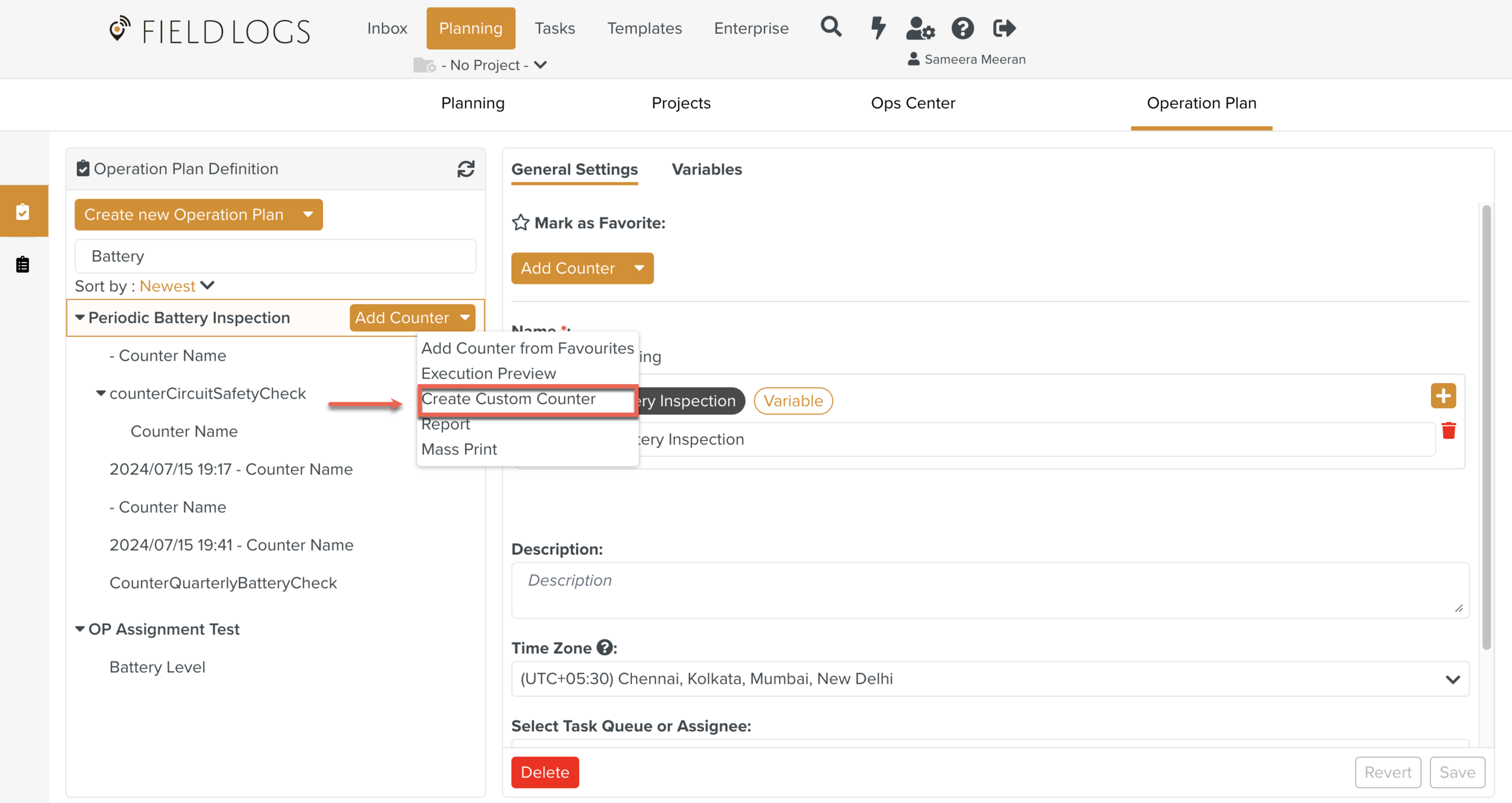Click the logout arrow icon
Screen dimensions: 1512x803
click(x=1004, y=28)
